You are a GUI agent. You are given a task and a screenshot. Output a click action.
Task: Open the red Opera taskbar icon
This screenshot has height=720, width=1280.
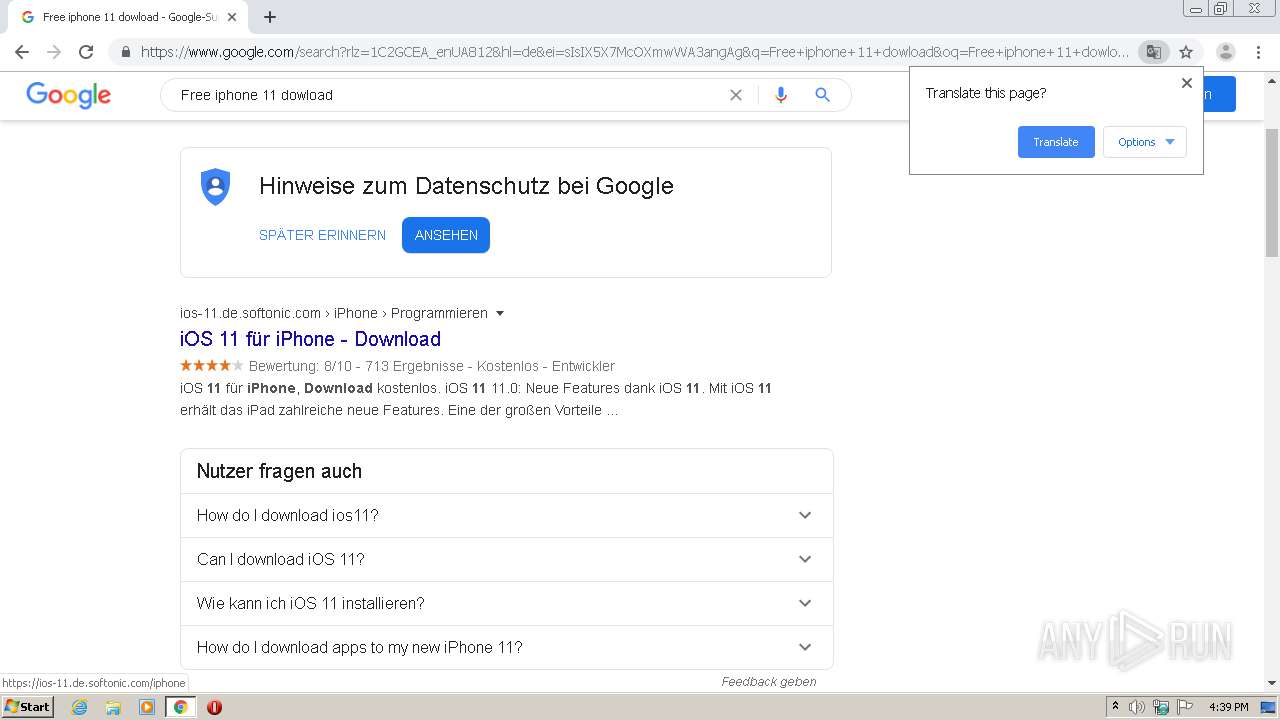click(x=214, y=707)
